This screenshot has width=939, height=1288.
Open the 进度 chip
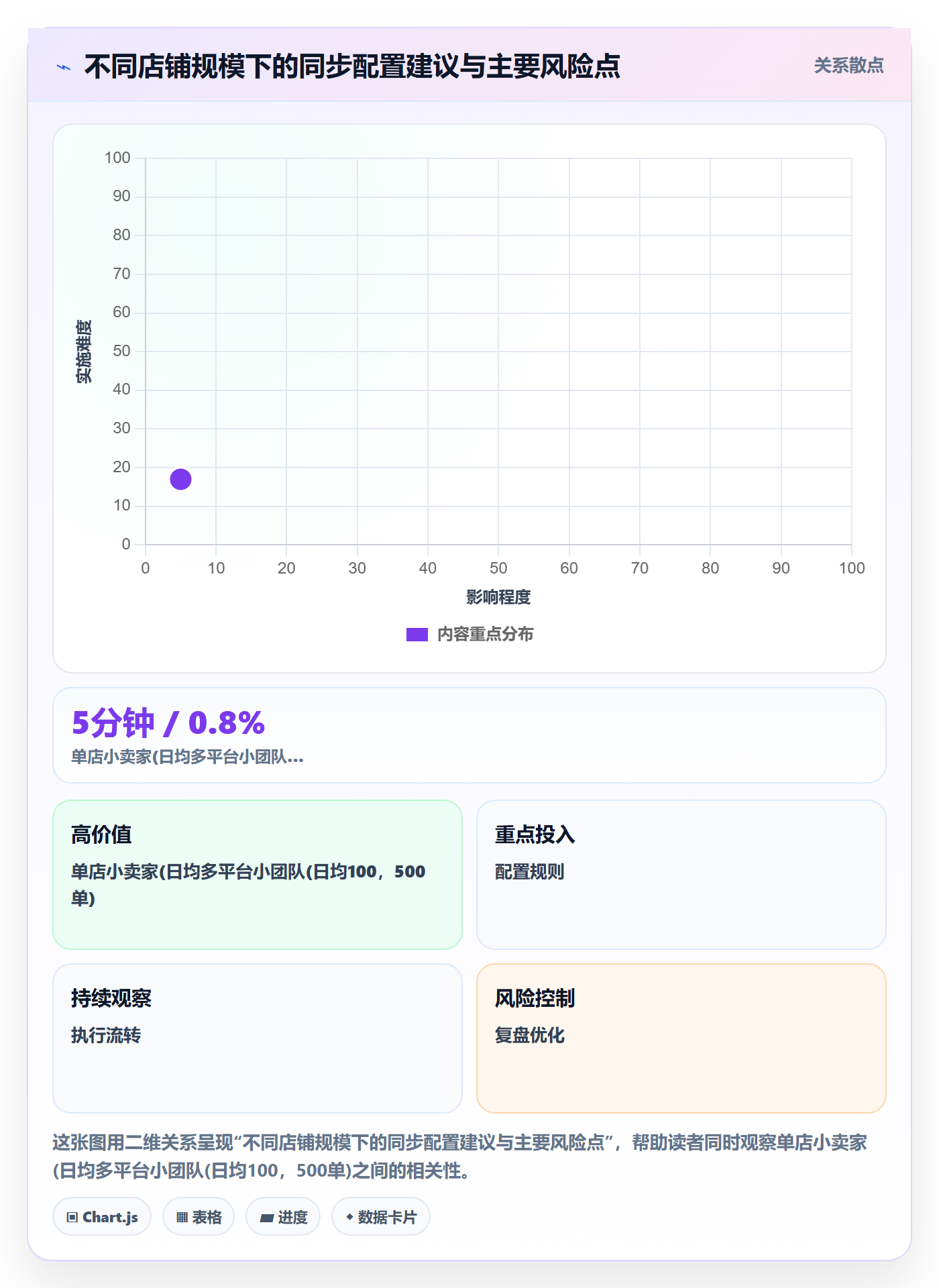283,1217
